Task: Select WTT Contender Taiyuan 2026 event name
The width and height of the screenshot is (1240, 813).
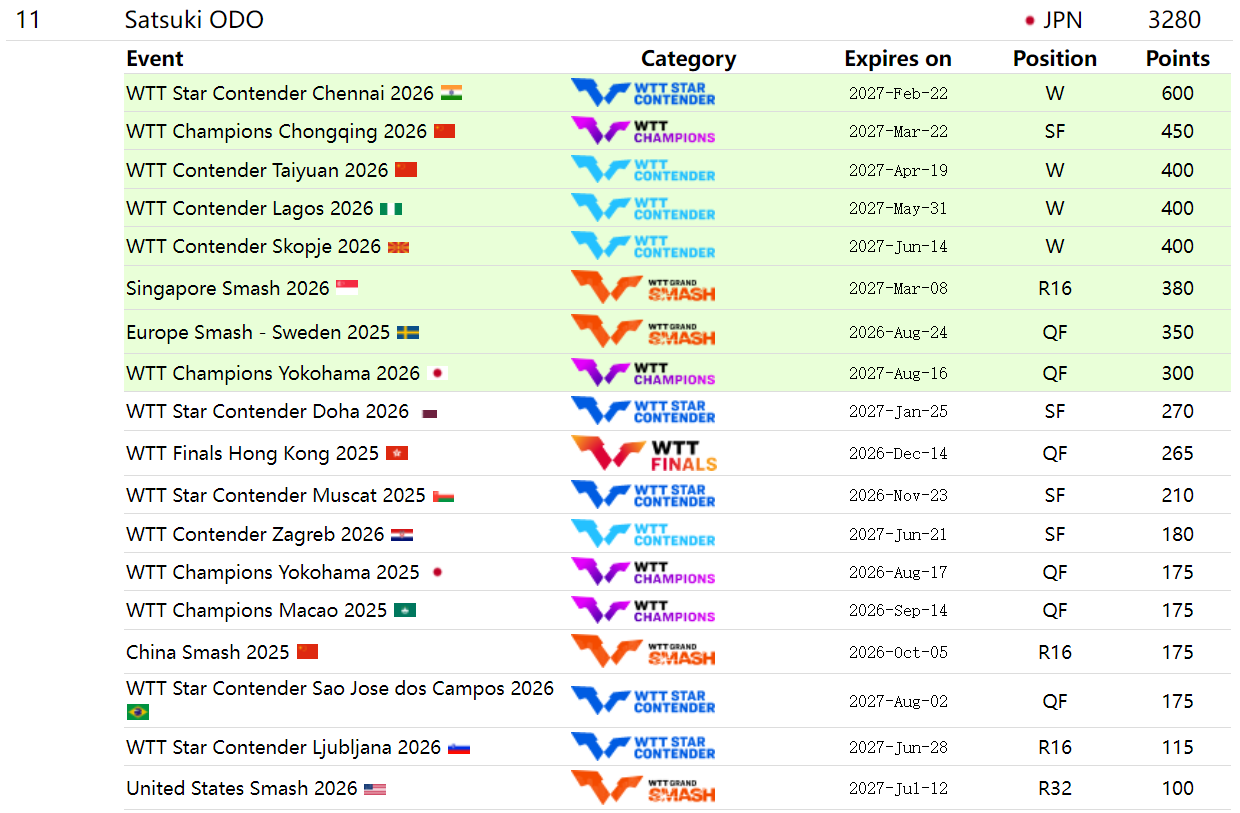Action: 257,170
